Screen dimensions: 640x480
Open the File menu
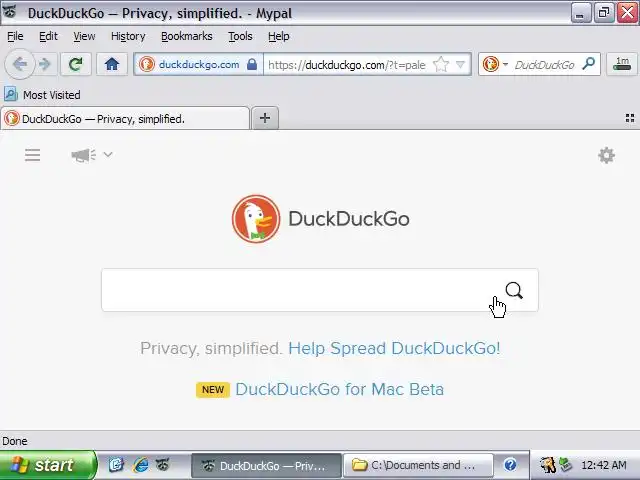tap(15, 36)
